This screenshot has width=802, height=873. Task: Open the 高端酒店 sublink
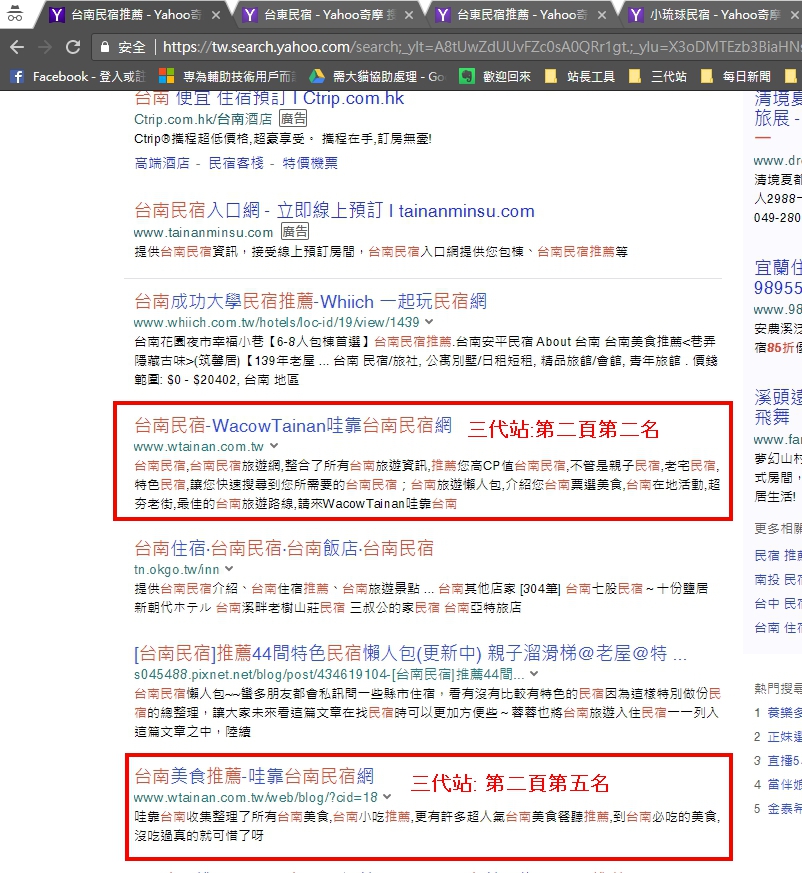162,163
